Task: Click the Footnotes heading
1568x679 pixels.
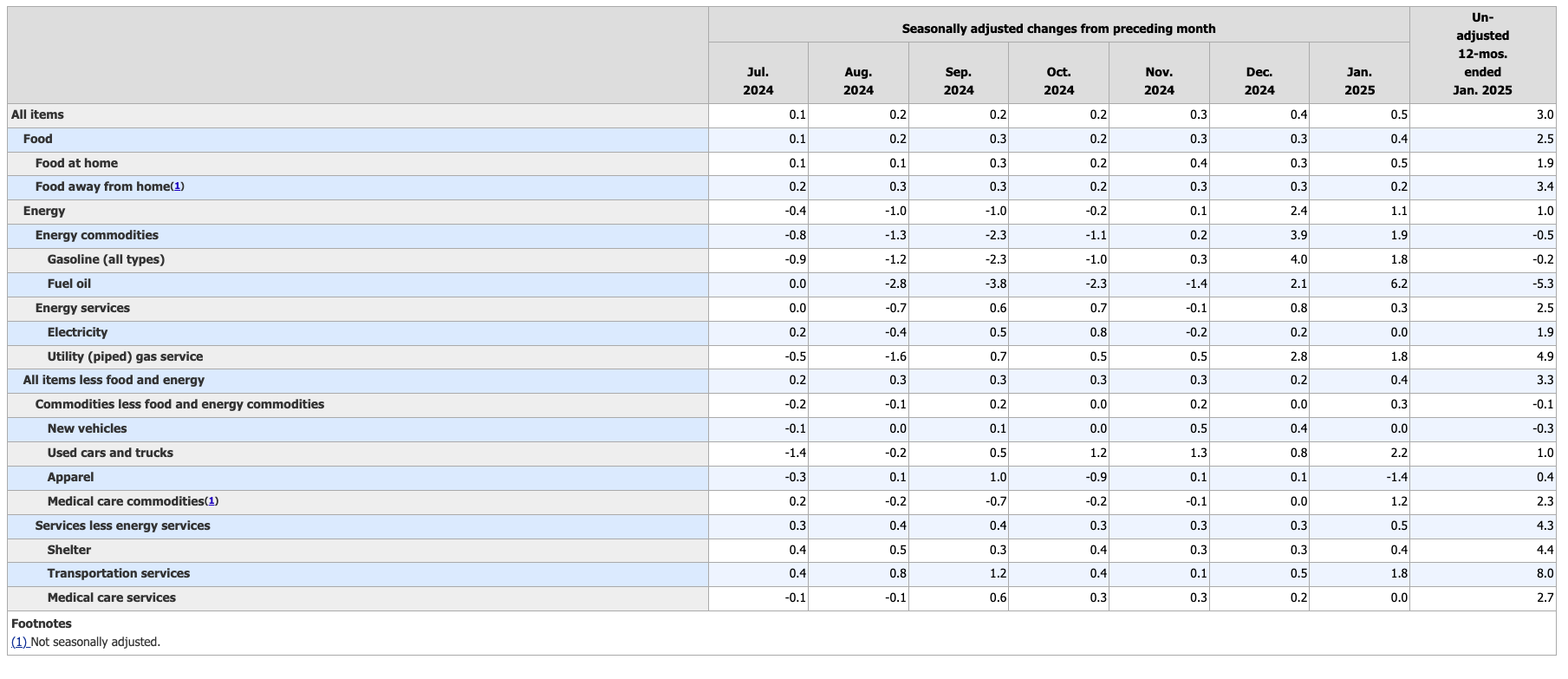Action: click(42, 624)
